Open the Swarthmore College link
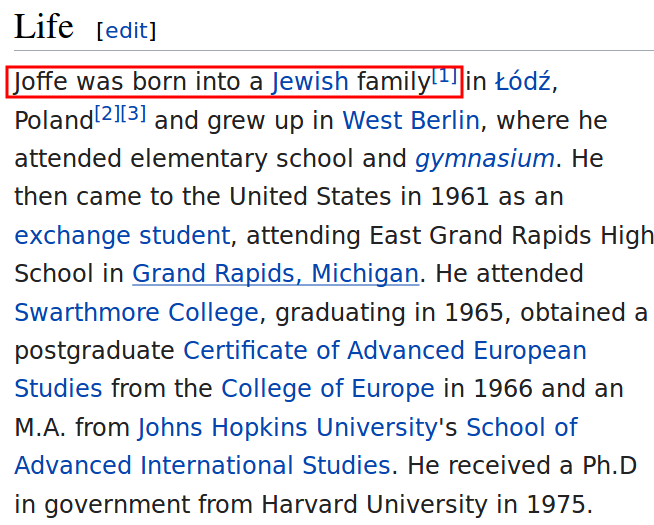This screenshot has height=525, width=654. (x=136, y=313)
